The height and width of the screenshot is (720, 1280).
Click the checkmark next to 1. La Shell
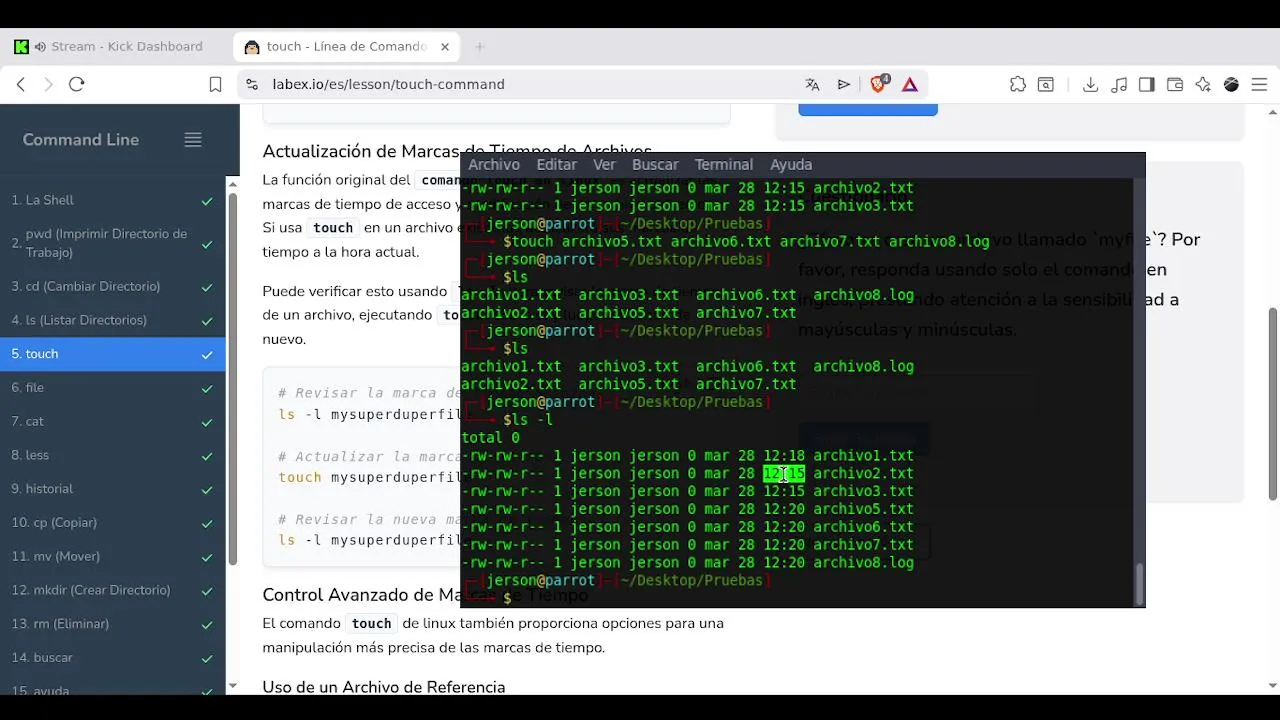tap(207, 201)
